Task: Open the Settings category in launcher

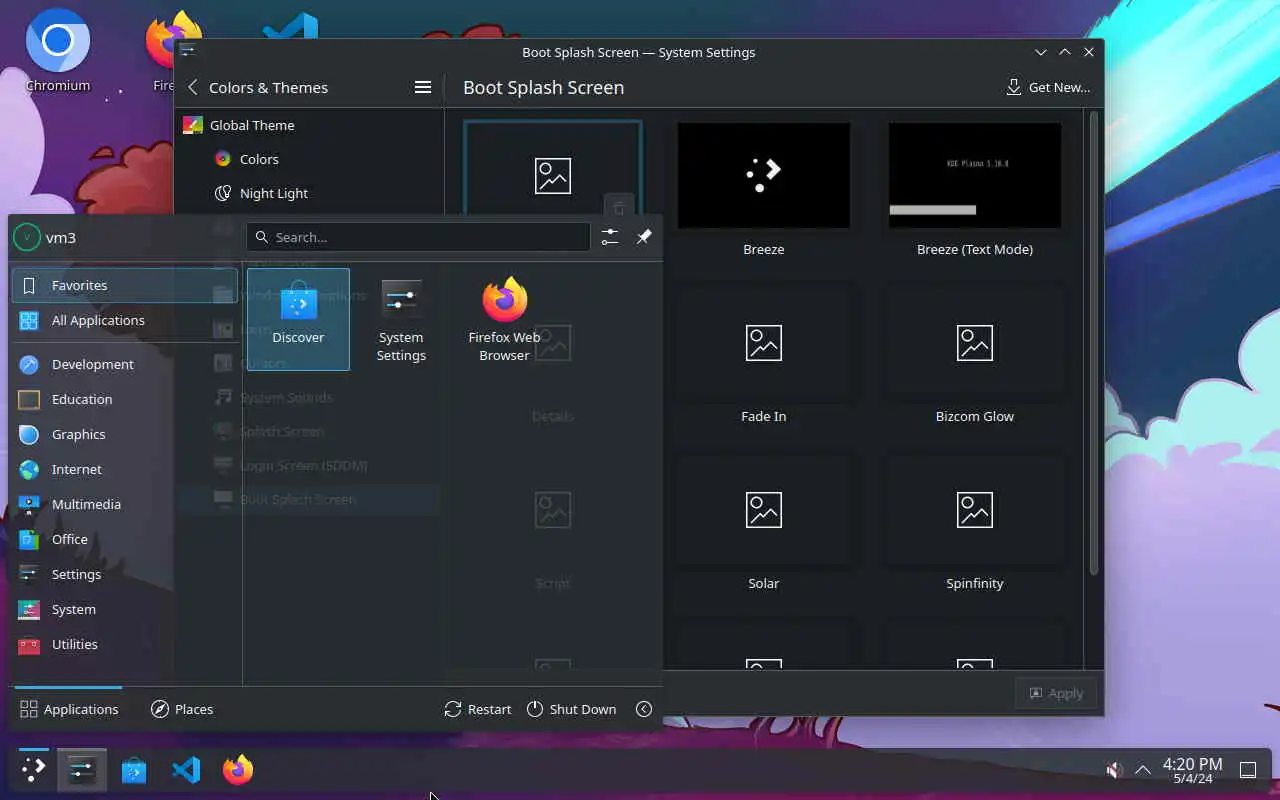Action: 125,574
